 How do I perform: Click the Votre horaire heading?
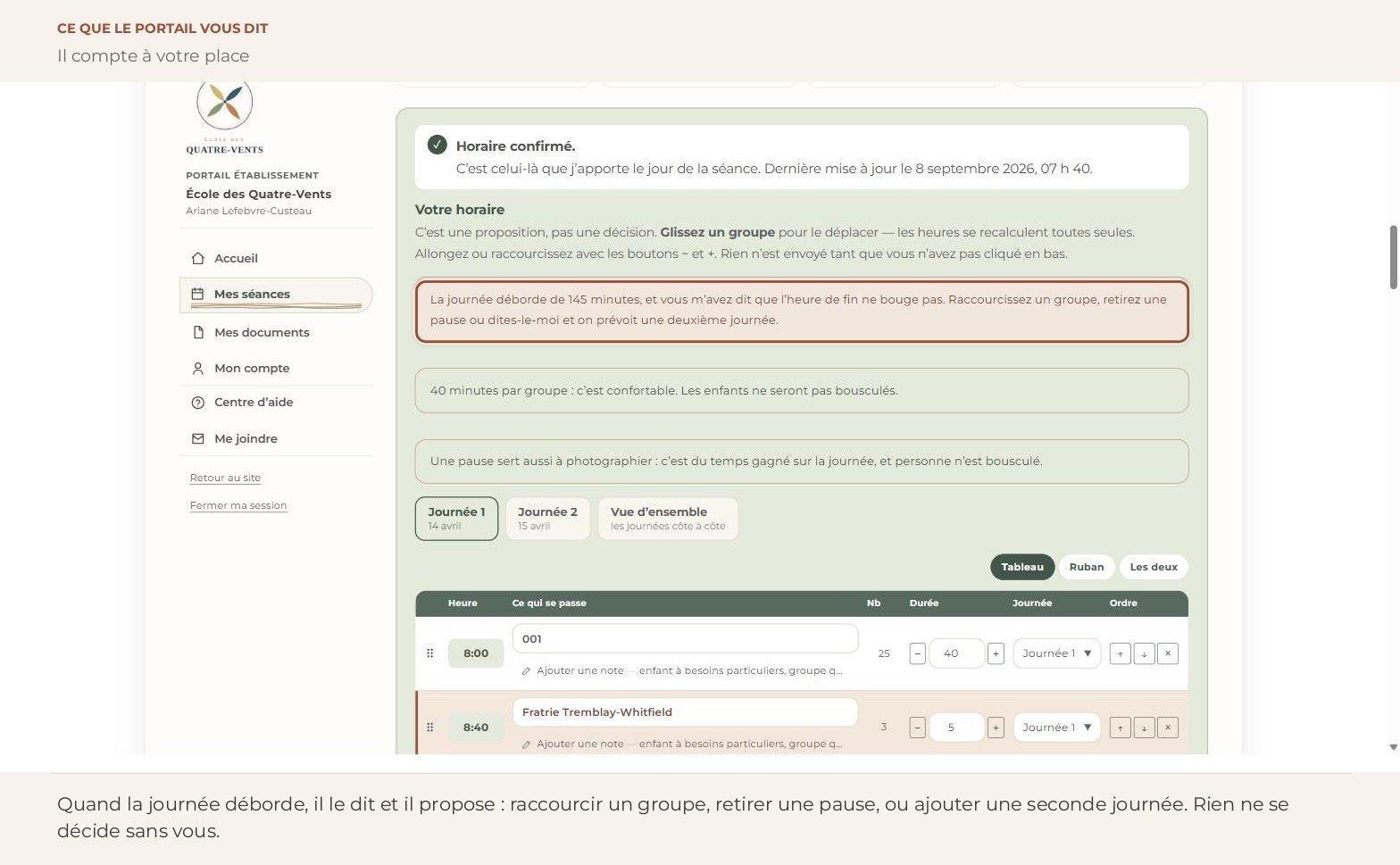tap(460, 210)
